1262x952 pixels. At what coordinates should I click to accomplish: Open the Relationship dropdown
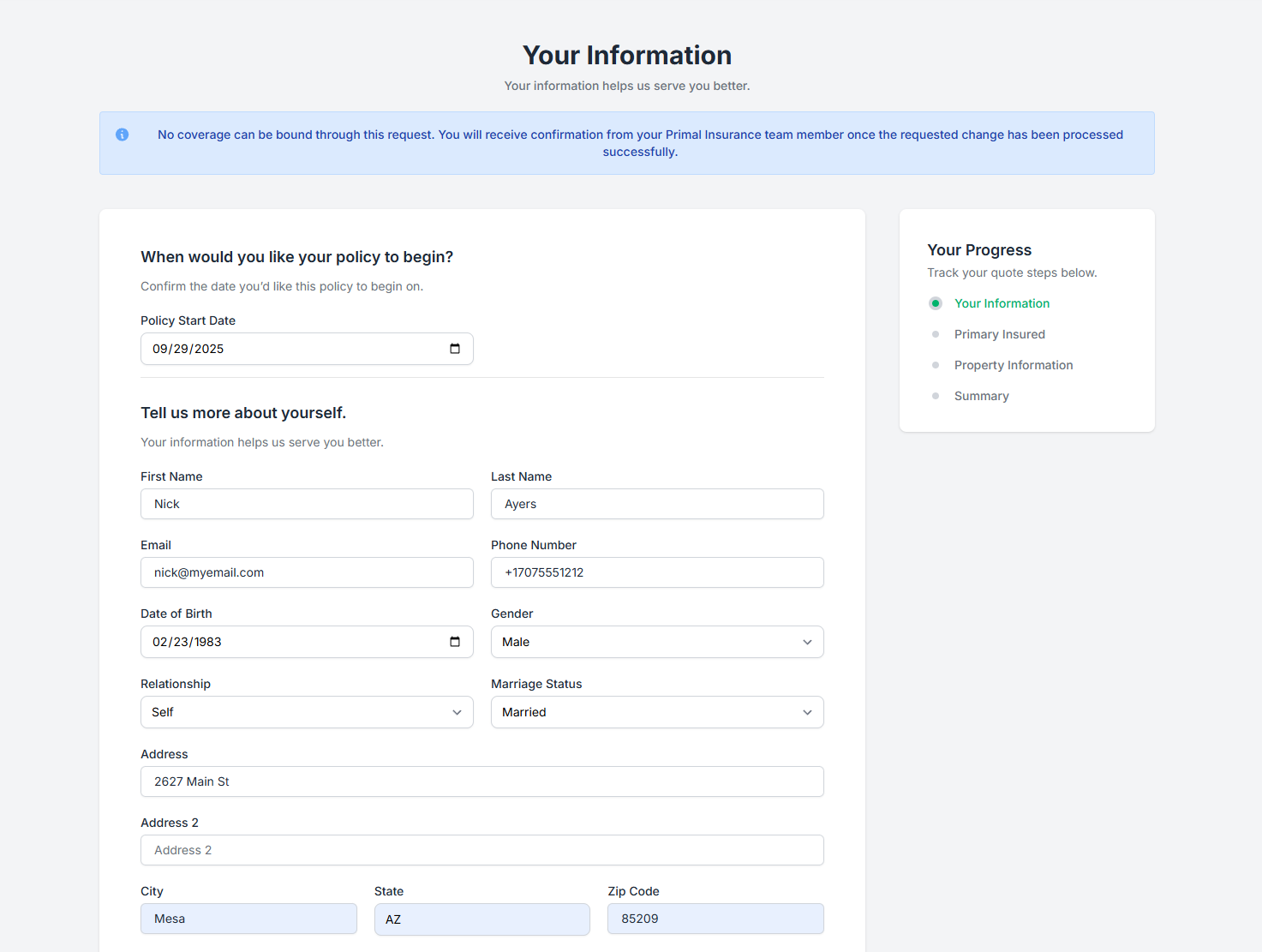(307, 712)
